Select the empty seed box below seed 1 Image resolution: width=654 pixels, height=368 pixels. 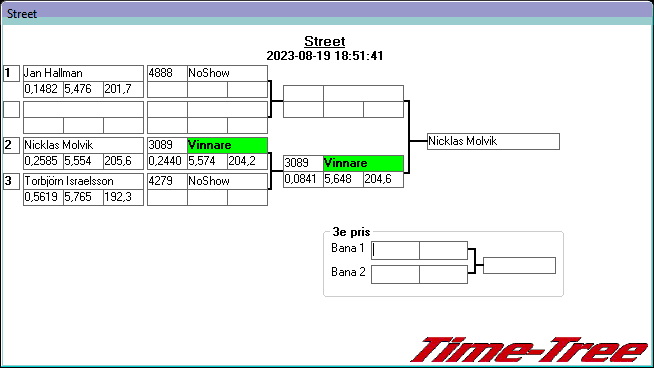pos(11,109)
